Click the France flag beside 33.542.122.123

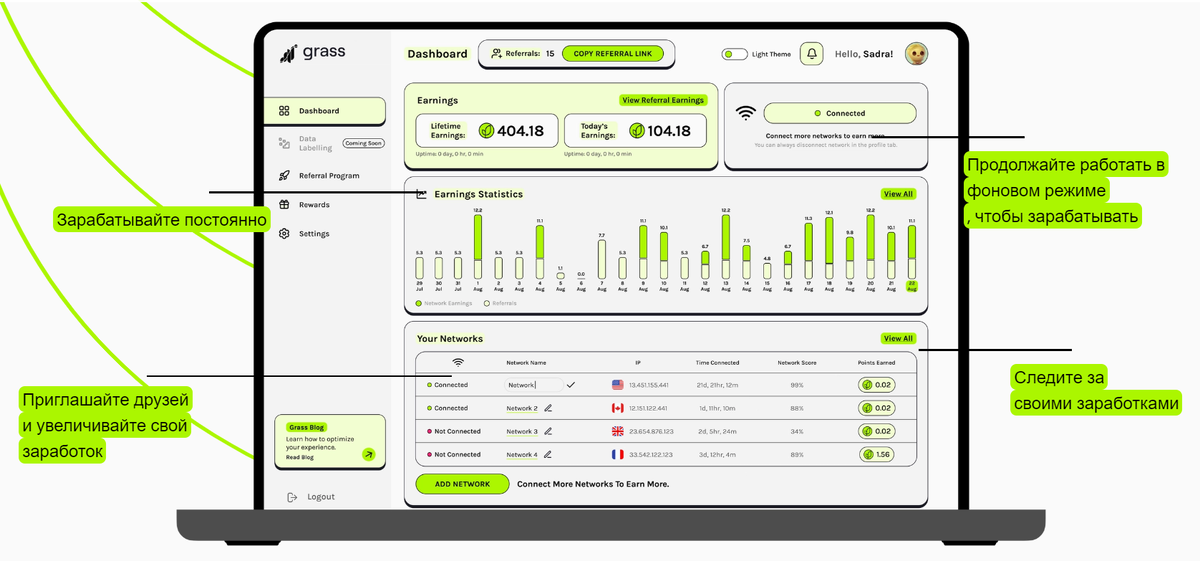click(x=617, y=454)
